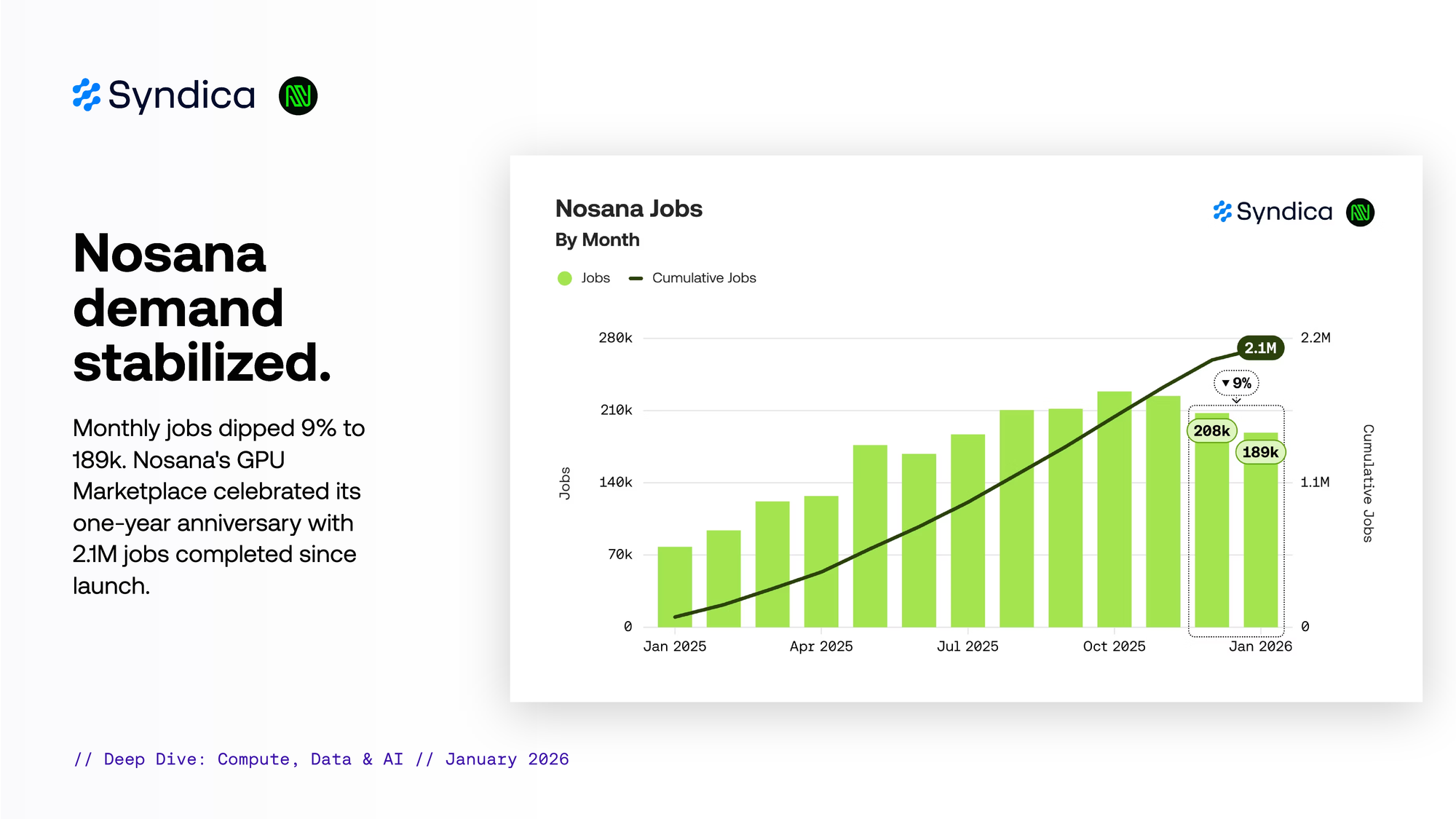Click the Nosana Jobs chart title
The width and height of the screenshot is (1456, 819).
click(x=628, y=209)
